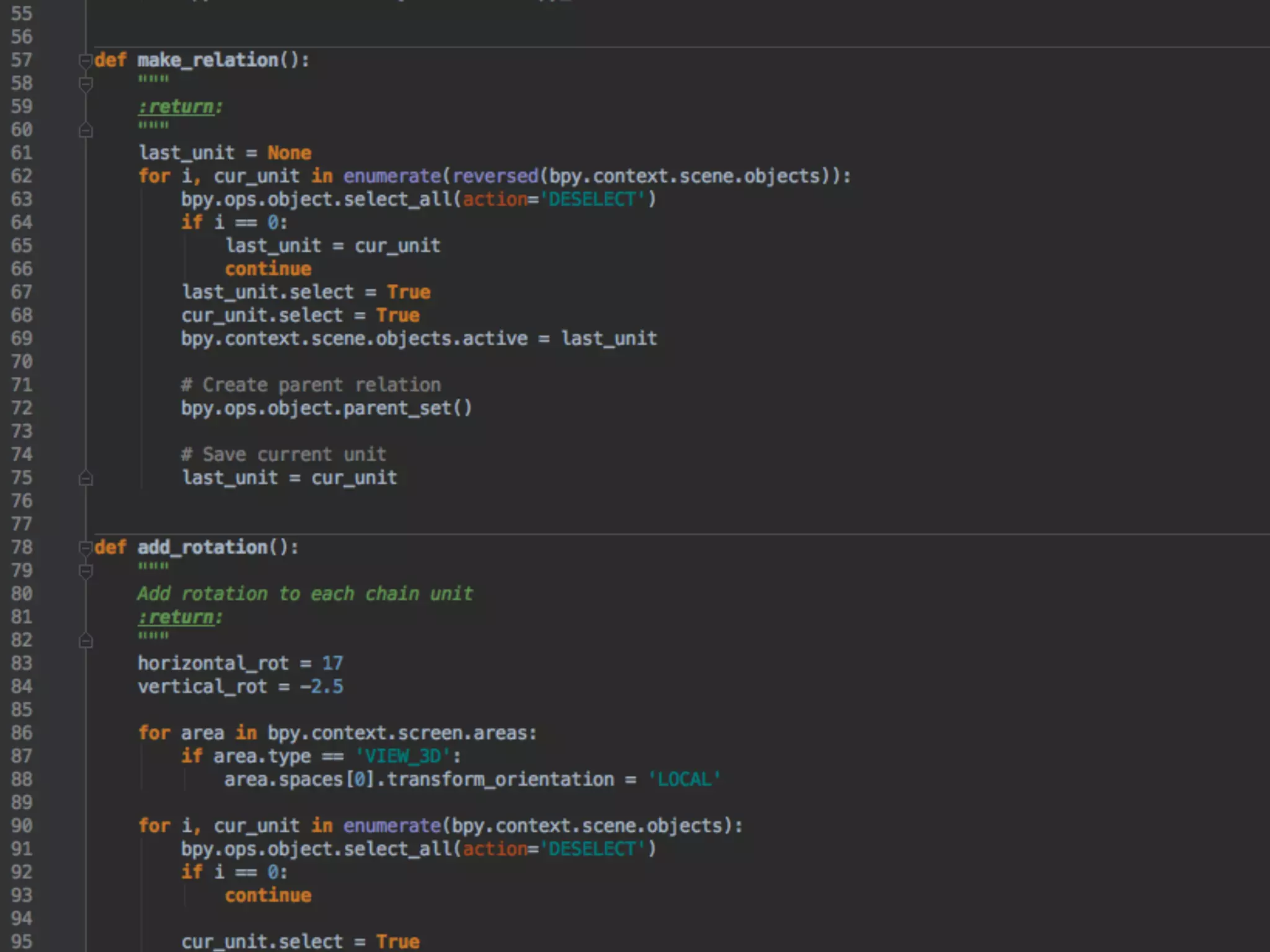
Task: Click the :return: tag in the make_relation docstring
Action: coord(180,107)
